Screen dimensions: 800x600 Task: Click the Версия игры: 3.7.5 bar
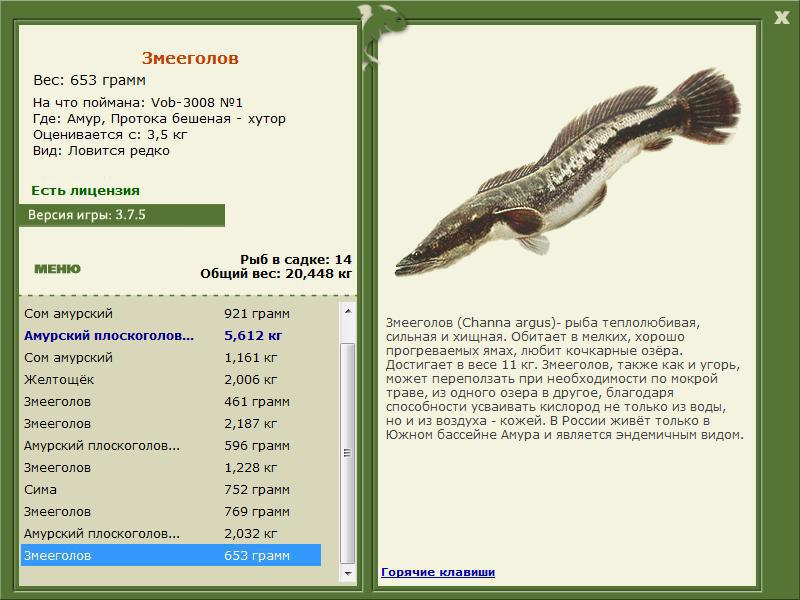pyautogui.click(x=121, y=215)
